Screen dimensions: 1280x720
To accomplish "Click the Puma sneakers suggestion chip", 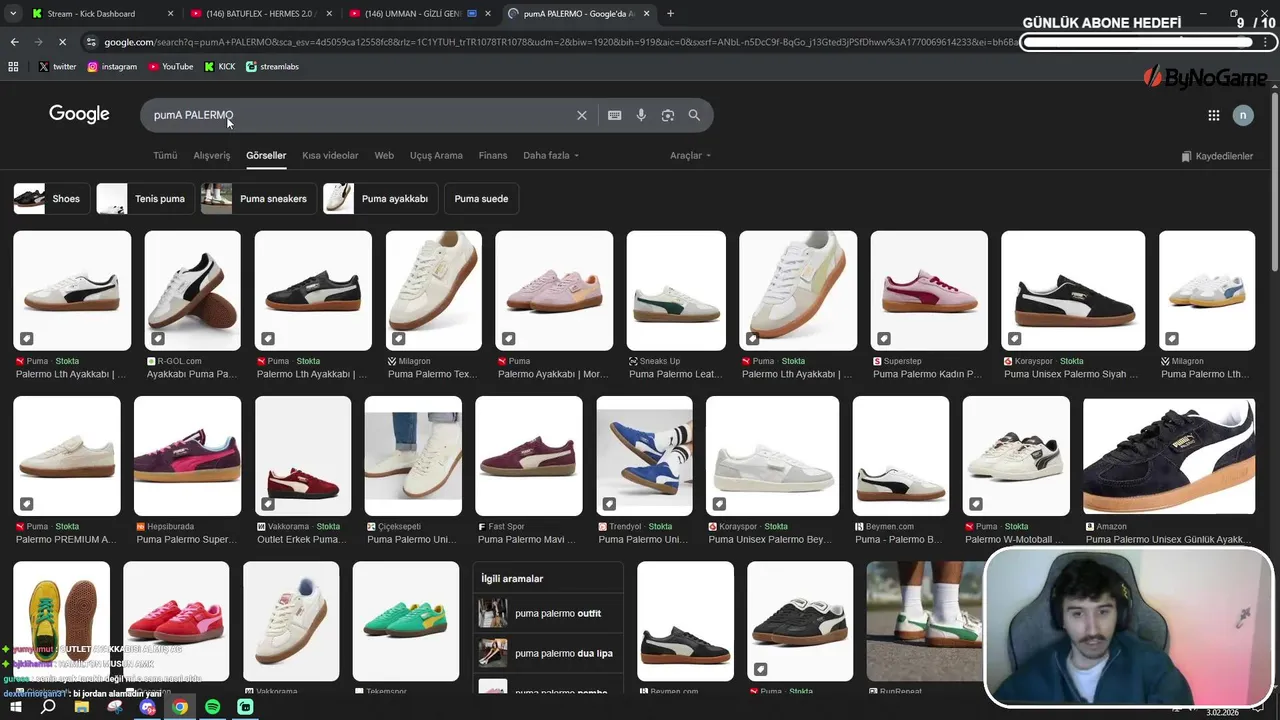I will [x=258, y=199].
